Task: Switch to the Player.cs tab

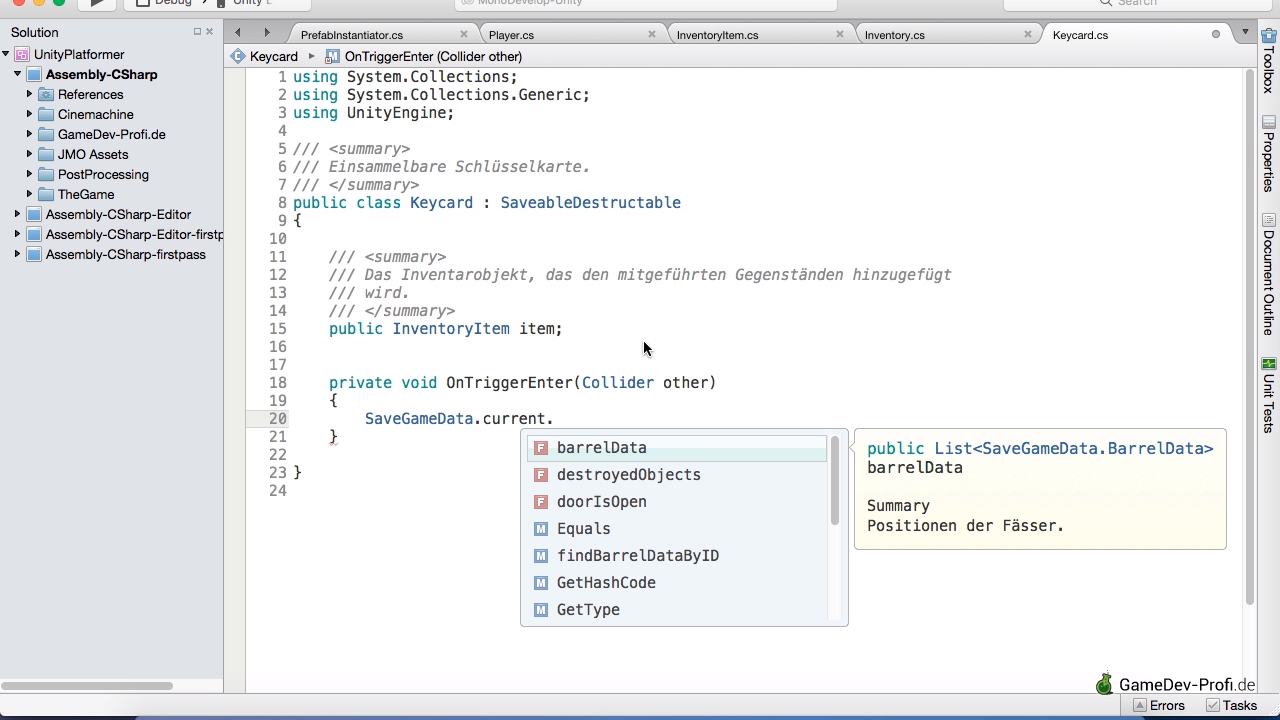Action: tap(511, 35)
